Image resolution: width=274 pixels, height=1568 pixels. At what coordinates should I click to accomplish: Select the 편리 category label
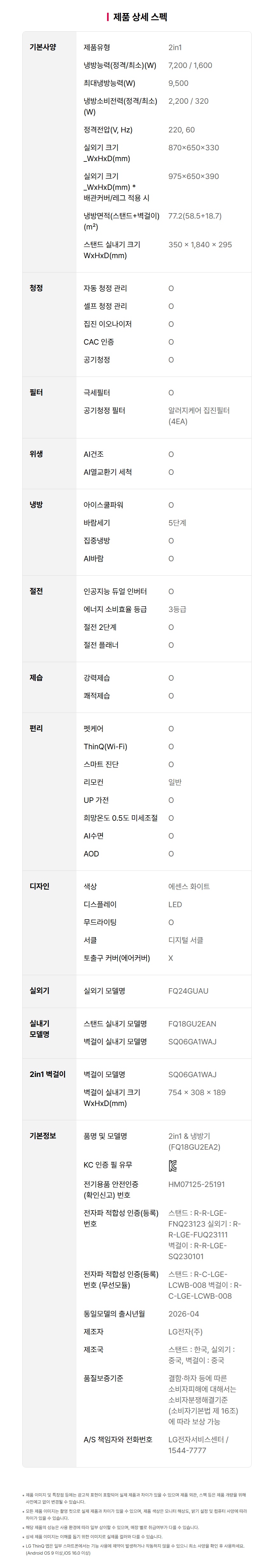[x=36, y=728]
